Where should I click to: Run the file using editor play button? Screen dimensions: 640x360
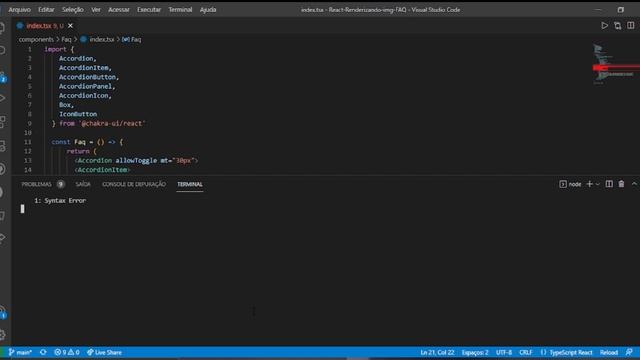tap(604, 26)
